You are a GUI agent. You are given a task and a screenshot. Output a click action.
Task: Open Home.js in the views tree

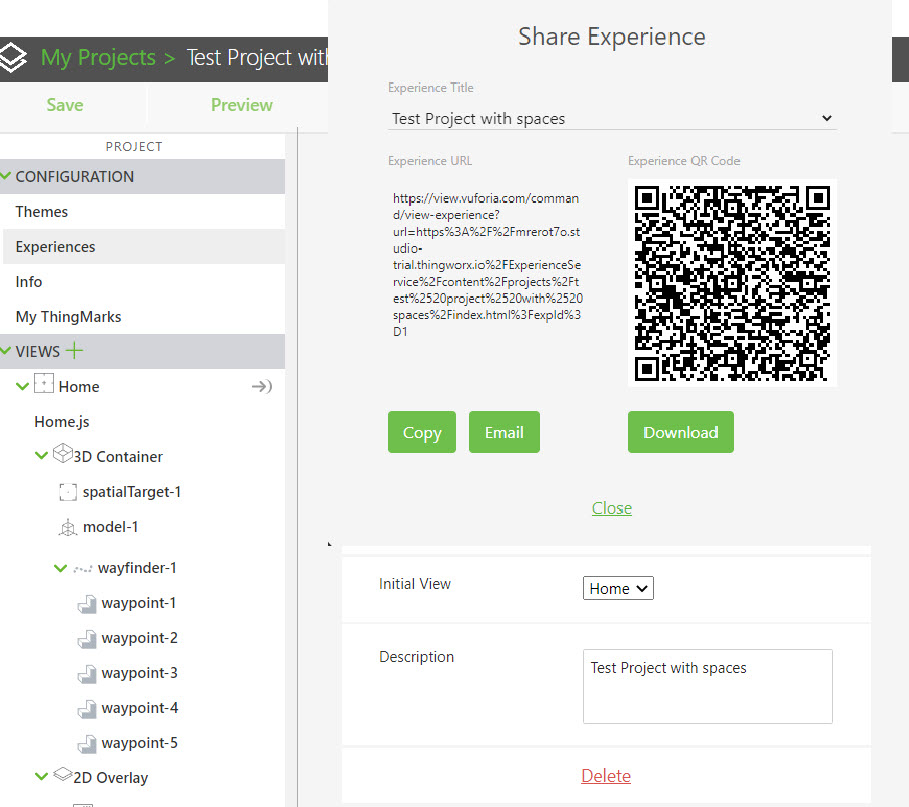(62, 421)
